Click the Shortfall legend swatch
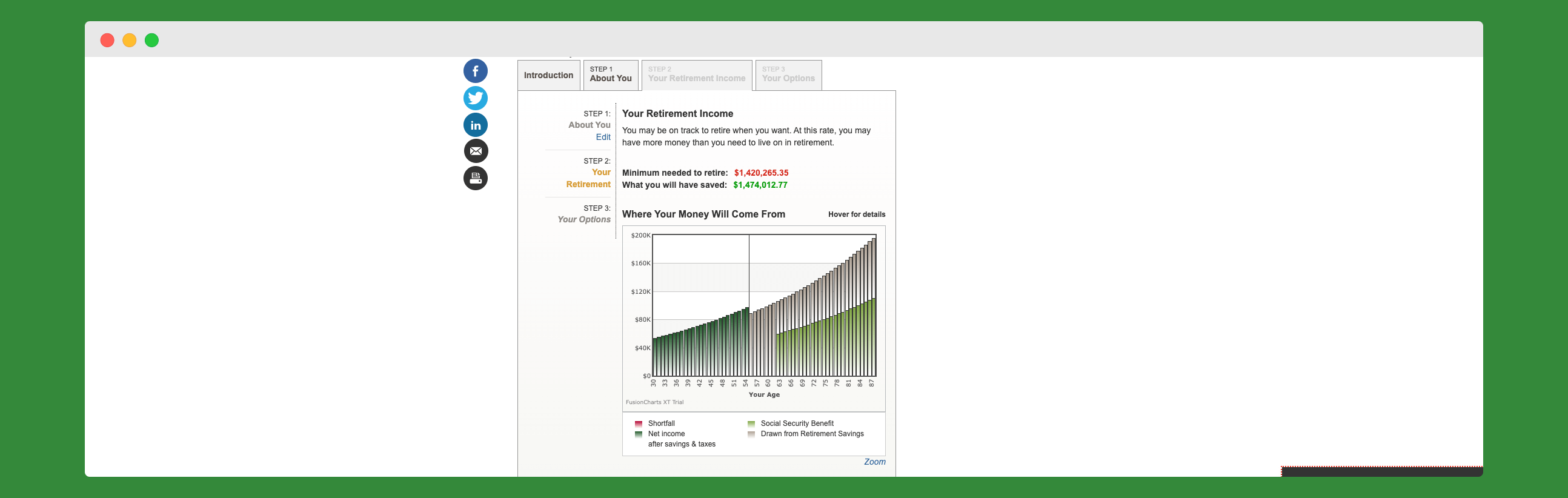The width and height of the screenshot is (1568, 498). 638,423
